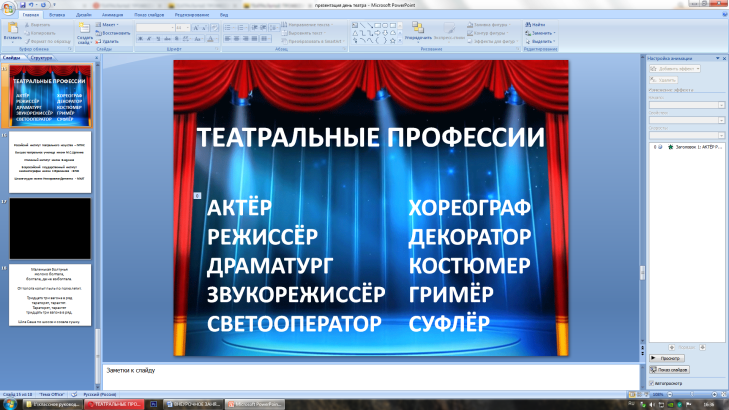Click the ribbon help icon

pyautogui.click(x=722, y=16)
